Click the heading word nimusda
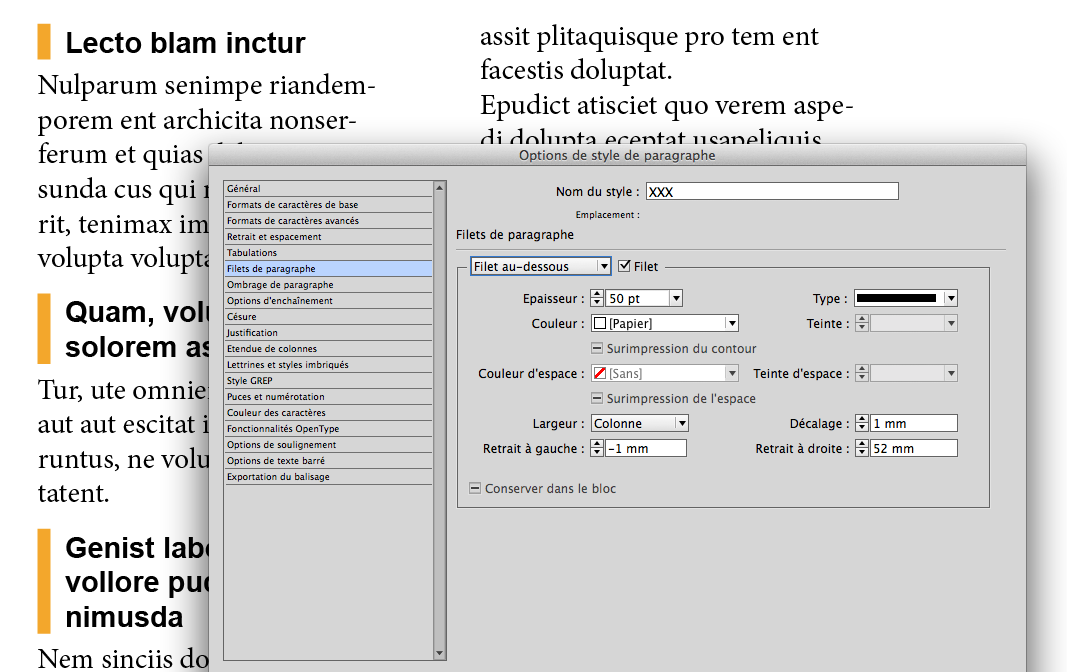 coord(125,618)
